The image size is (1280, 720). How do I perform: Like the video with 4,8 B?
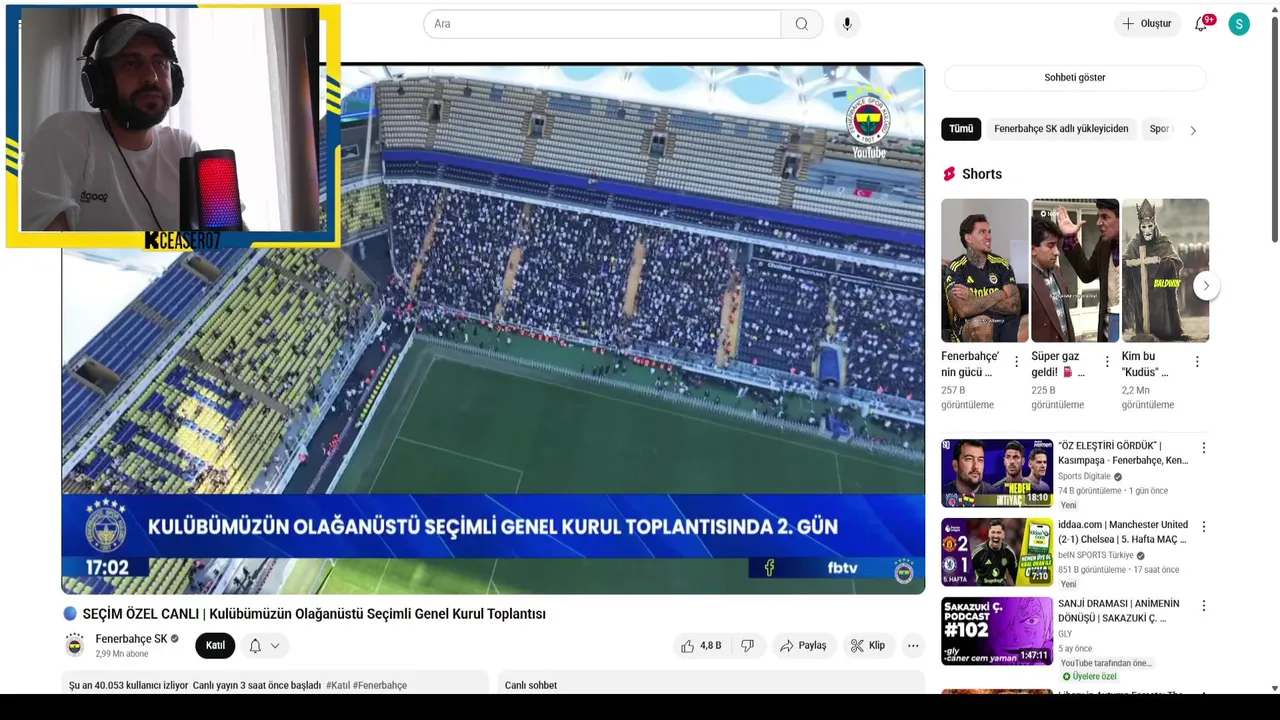(701, 646)
